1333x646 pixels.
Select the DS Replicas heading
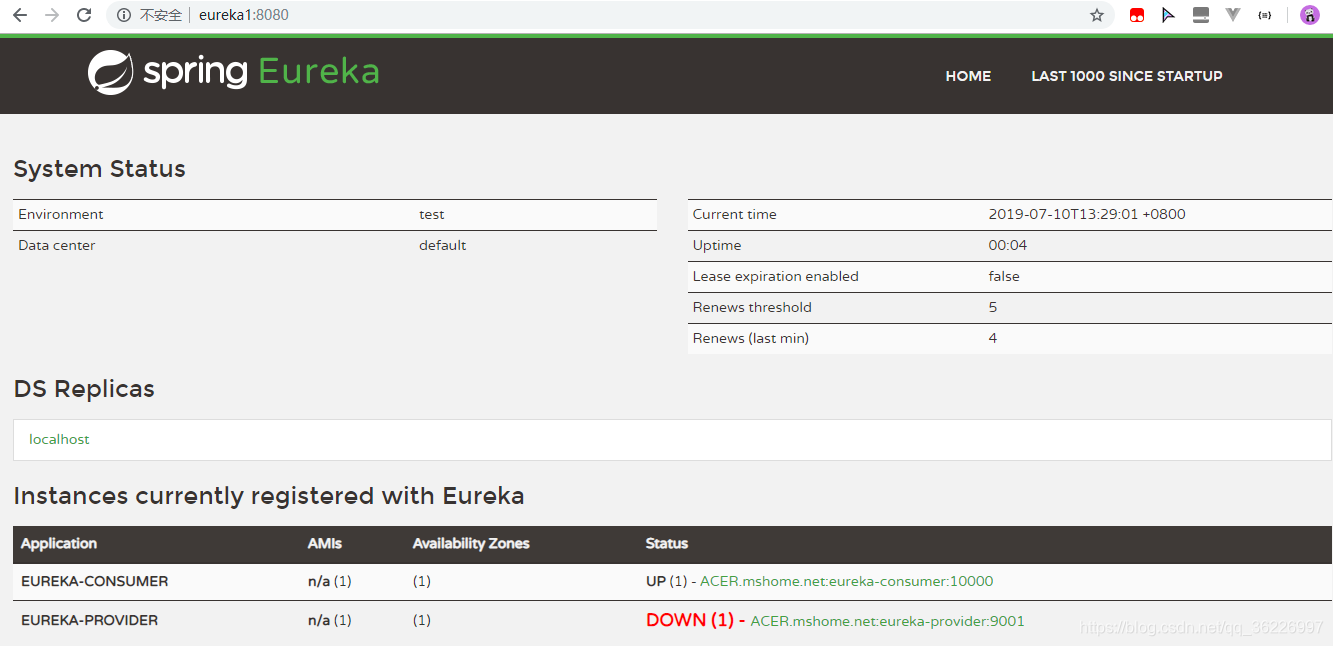tap(84, 389)
